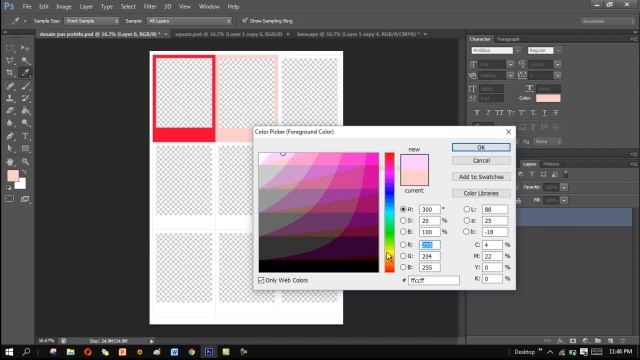Screen dimensions: 640x360
Task: Open File Explorer from the taskbar
Action: click(71, 352)
